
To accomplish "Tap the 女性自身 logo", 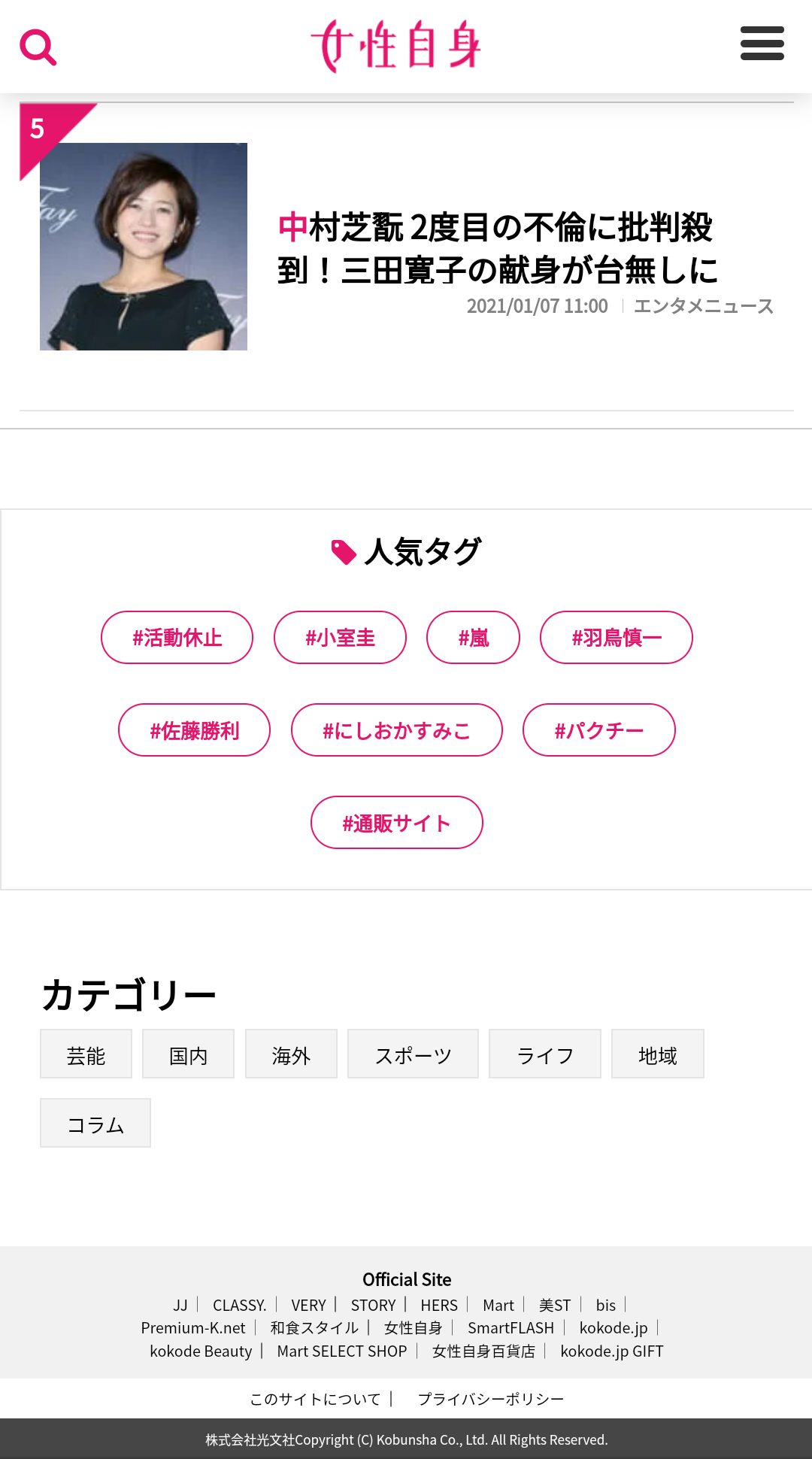I will tap(396, 46).
